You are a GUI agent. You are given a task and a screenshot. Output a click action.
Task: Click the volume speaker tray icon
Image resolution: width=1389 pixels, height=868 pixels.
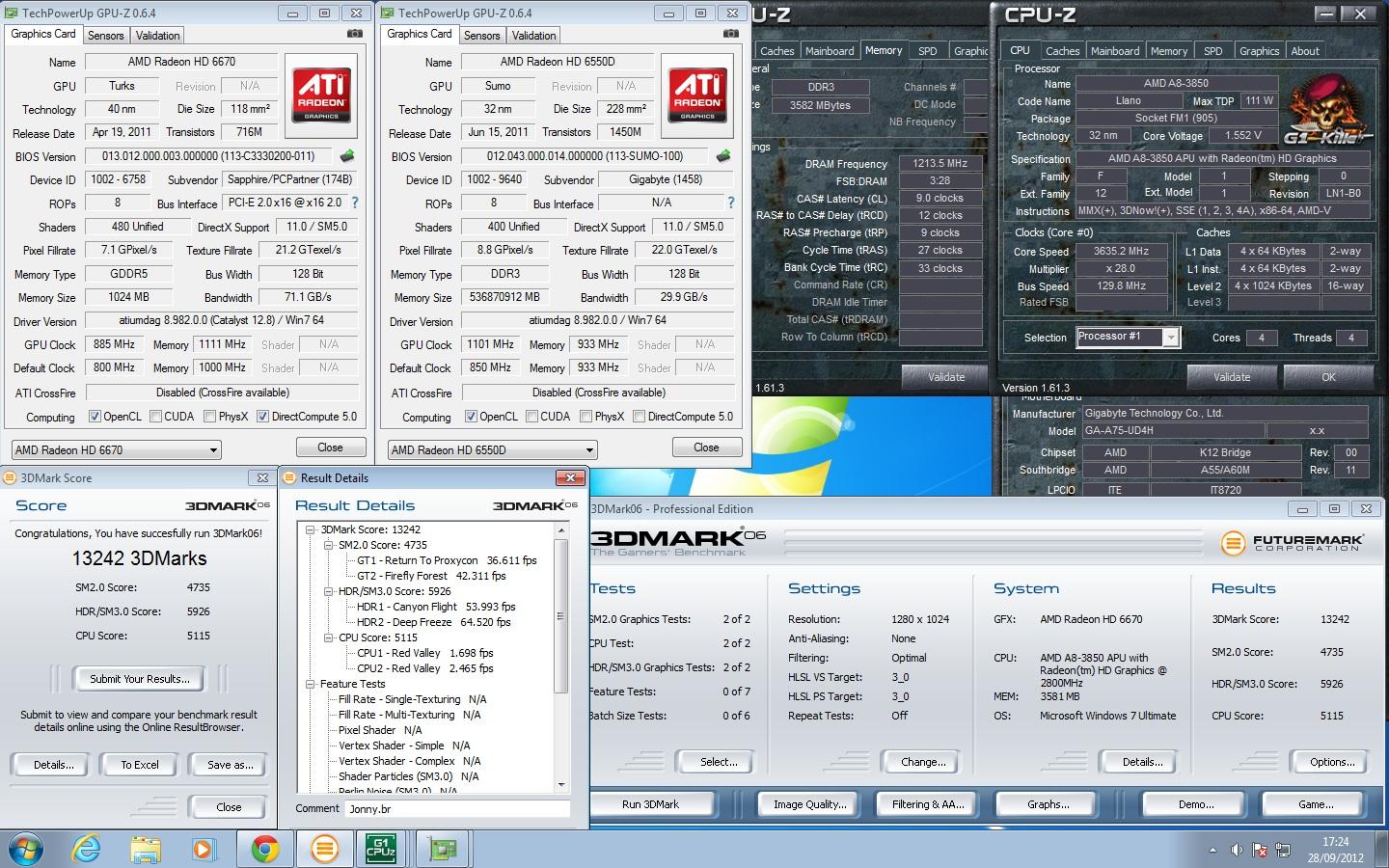[1237, 850]
